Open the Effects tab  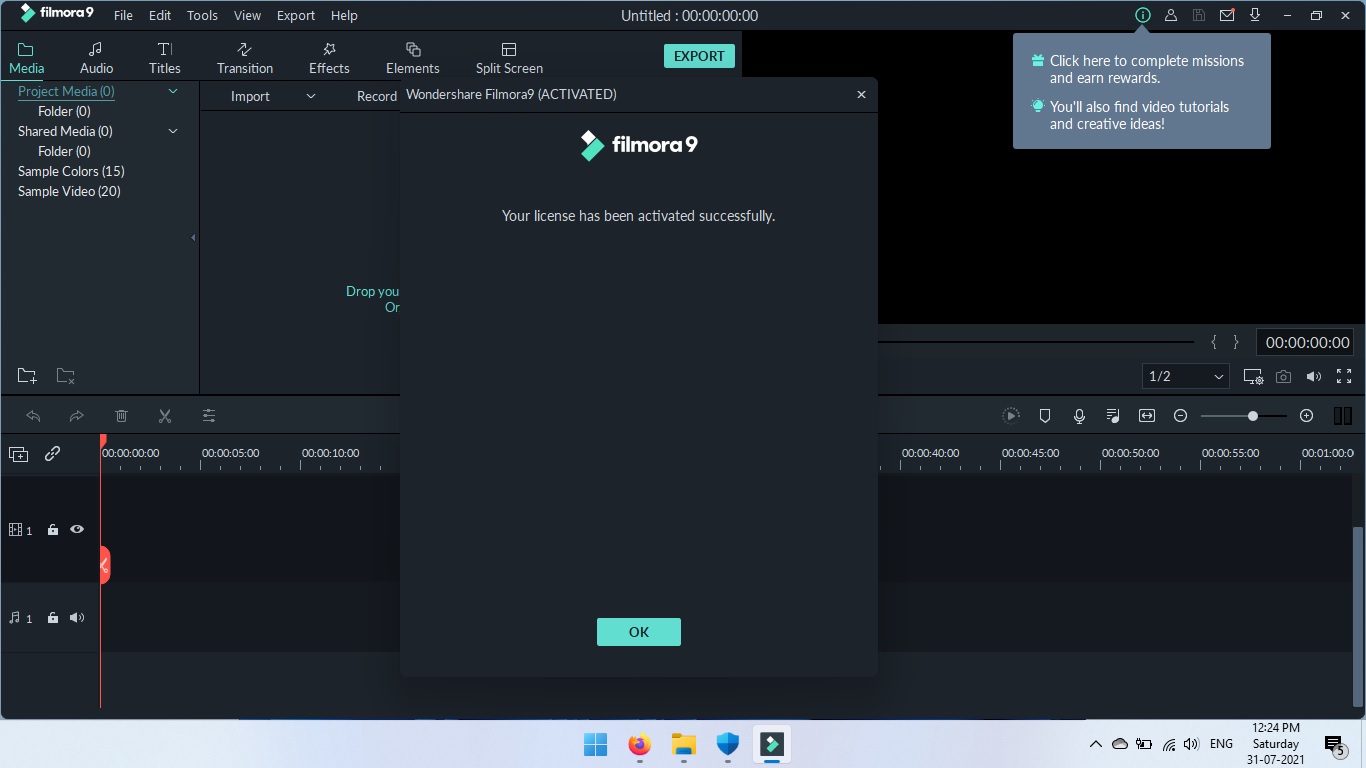[329, 58]
